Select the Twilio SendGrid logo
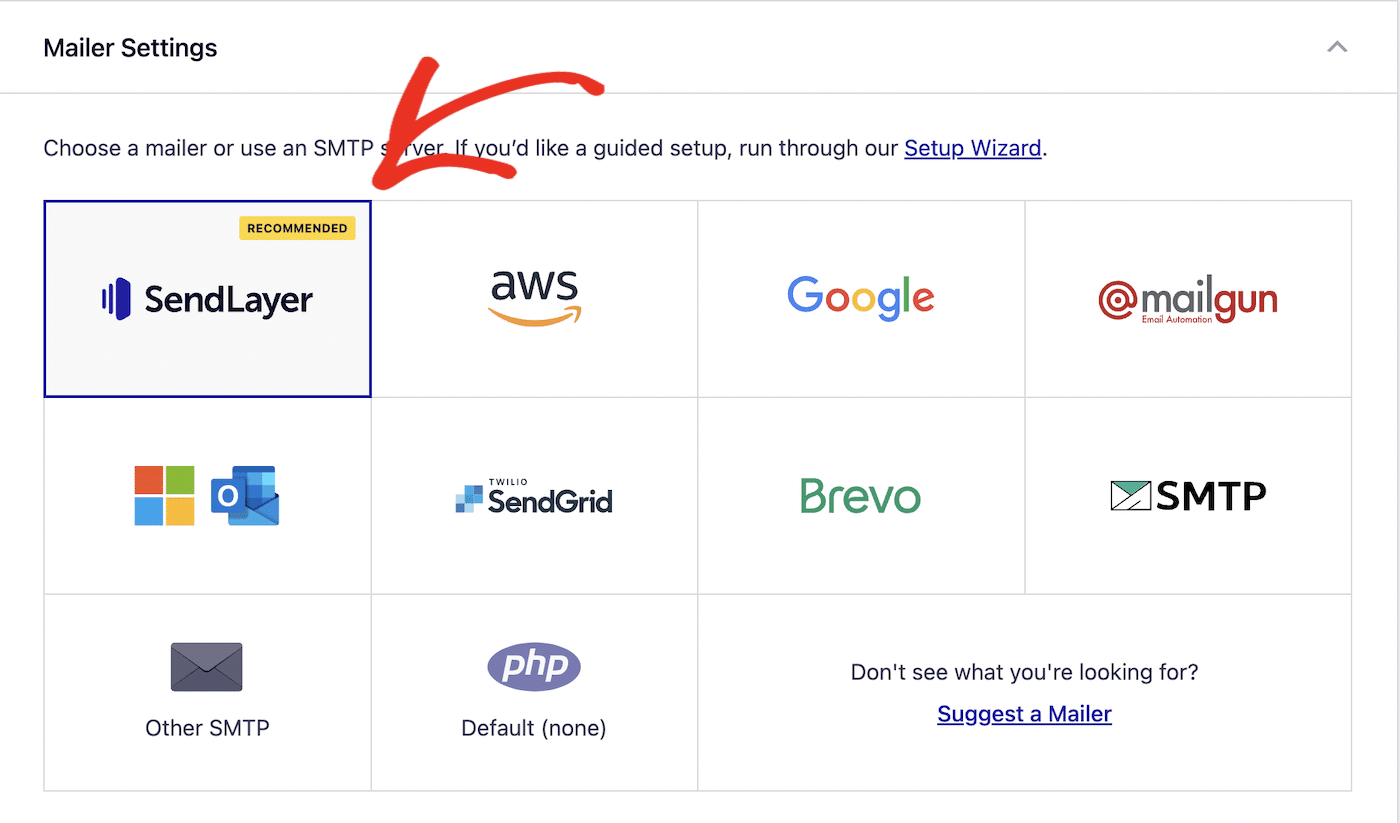1400x823 pixels. pos(534,496)
